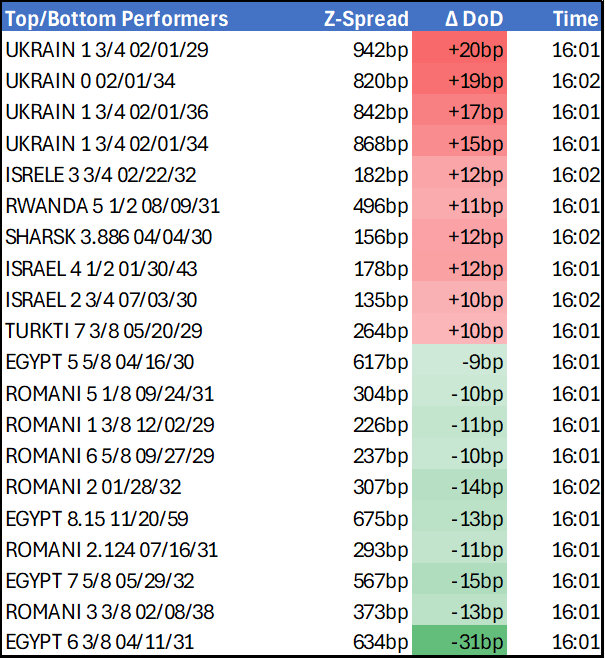Pick the EGYPT 6 3/8 04/11/31 bond
The height and width of the screenshot is (659, 605).
pos(106,642)
